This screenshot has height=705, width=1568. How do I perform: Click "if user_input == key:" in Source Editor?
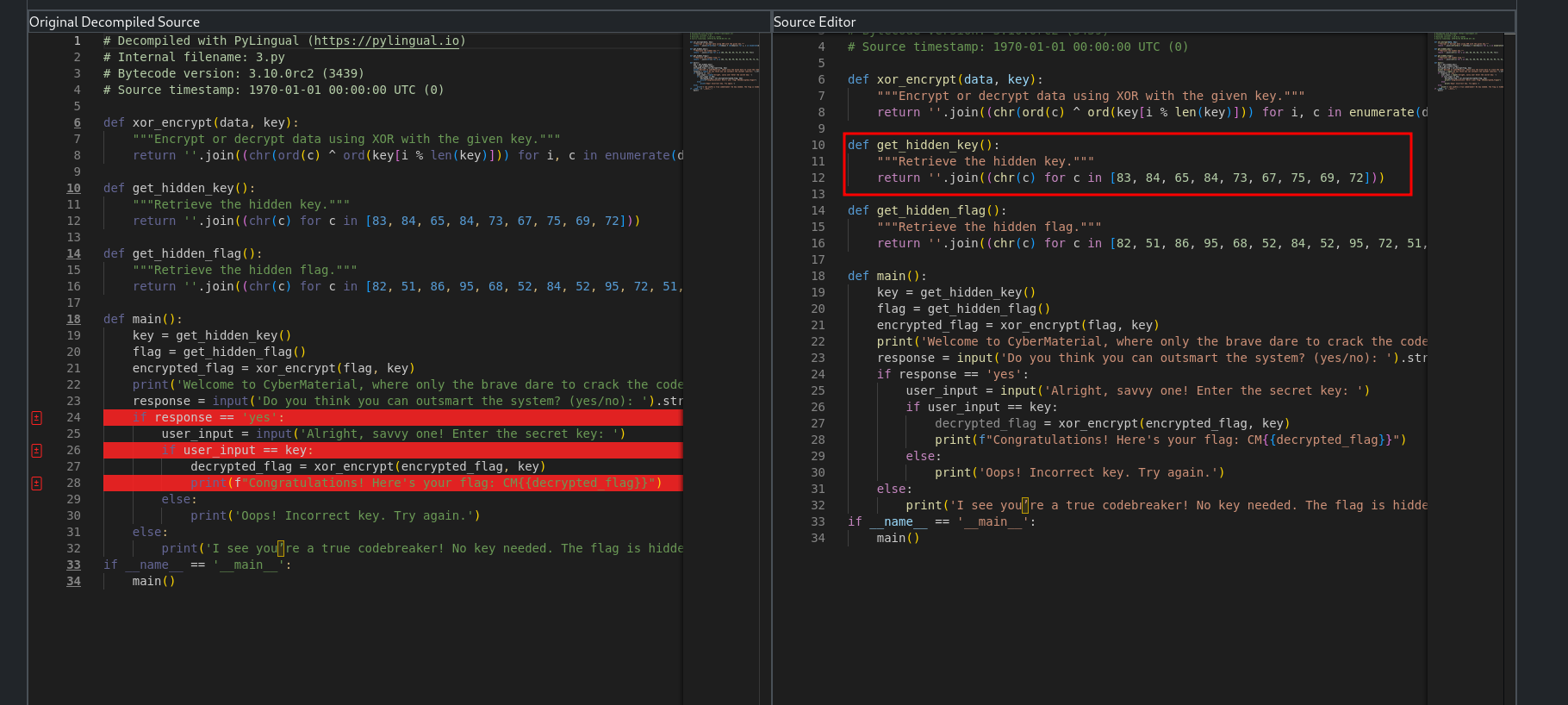(982, 407)
